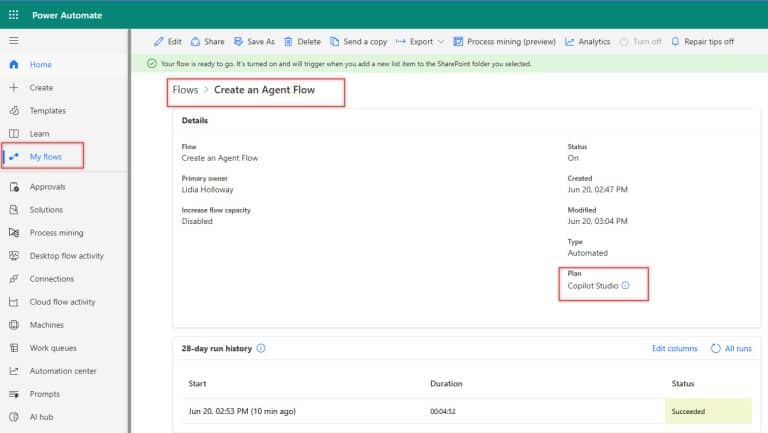Click the Edit pencil toolbar button
This screenshot has width=768, height=433.
pos(167,42)
